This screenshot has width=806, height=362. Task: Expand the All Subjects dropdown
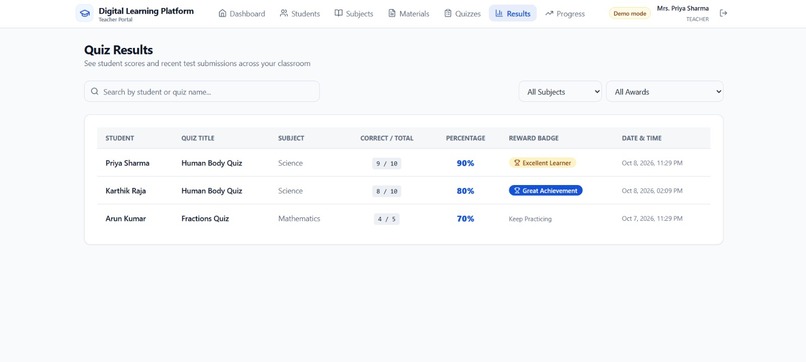coord(560,92)
